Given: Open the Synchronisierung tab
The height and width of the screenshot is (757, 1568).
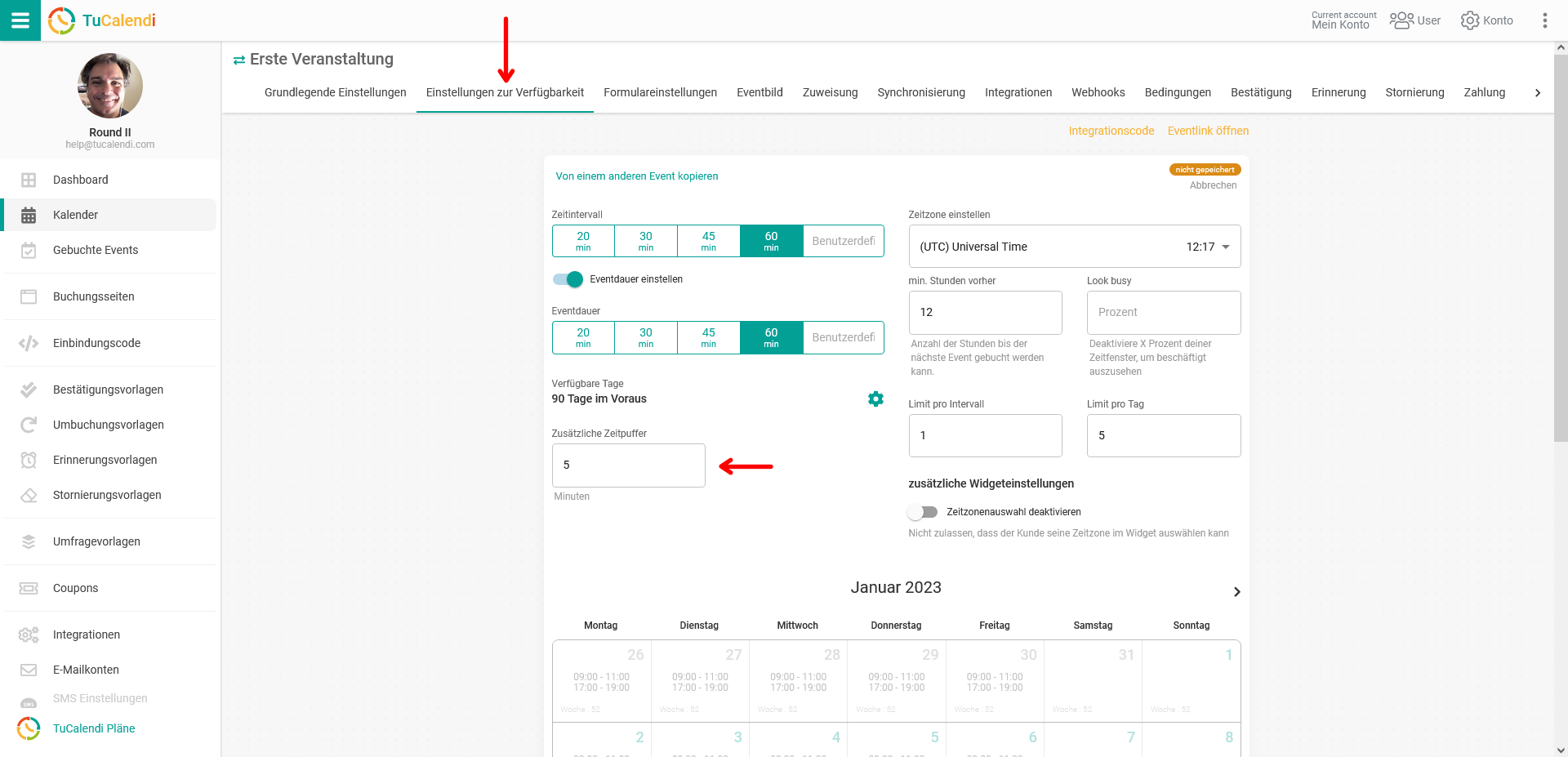Looking at the screenshot, I should pyautogui.click(x=920, y=92).
